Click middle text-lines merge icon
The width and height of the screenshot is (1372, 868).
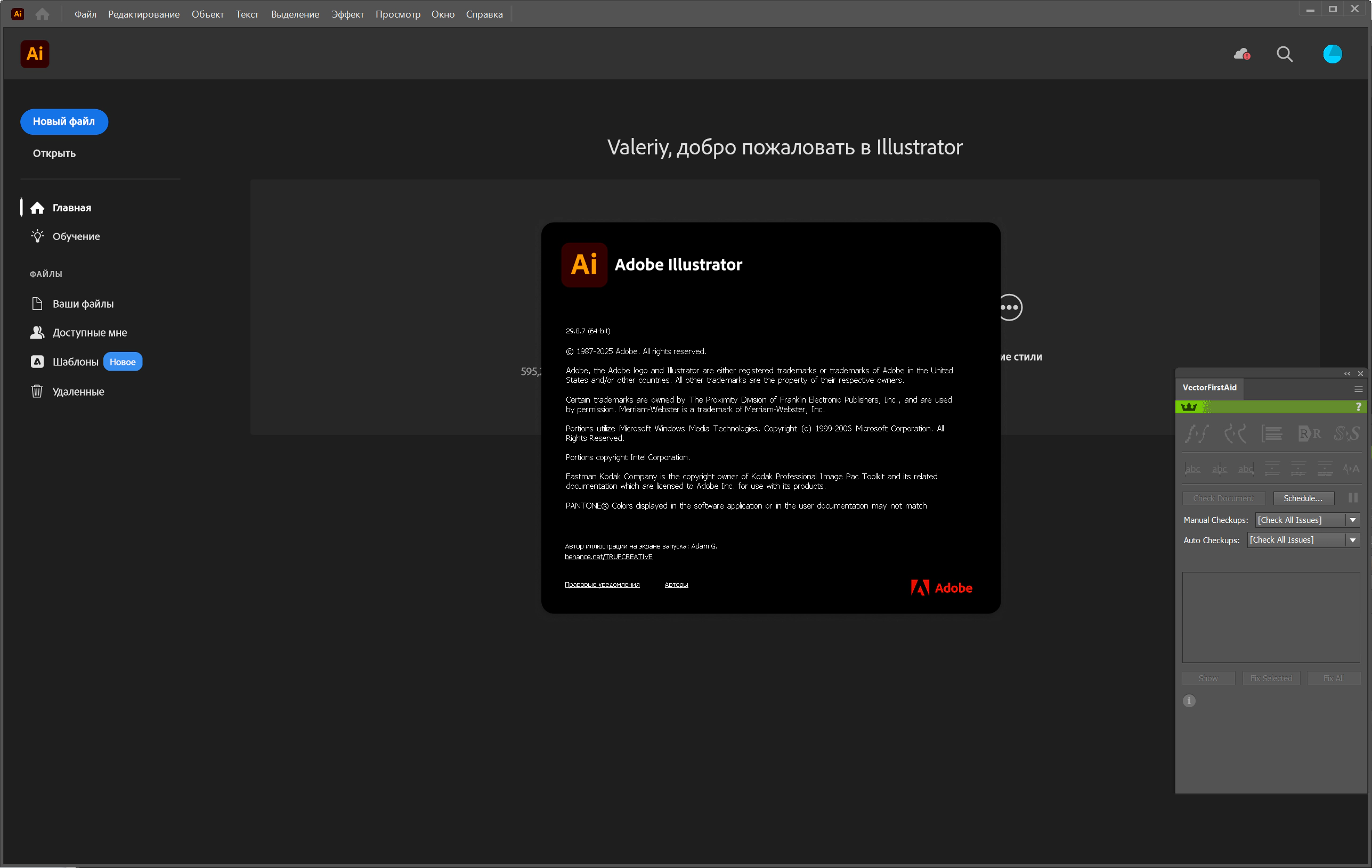(x=1298, y=469)
